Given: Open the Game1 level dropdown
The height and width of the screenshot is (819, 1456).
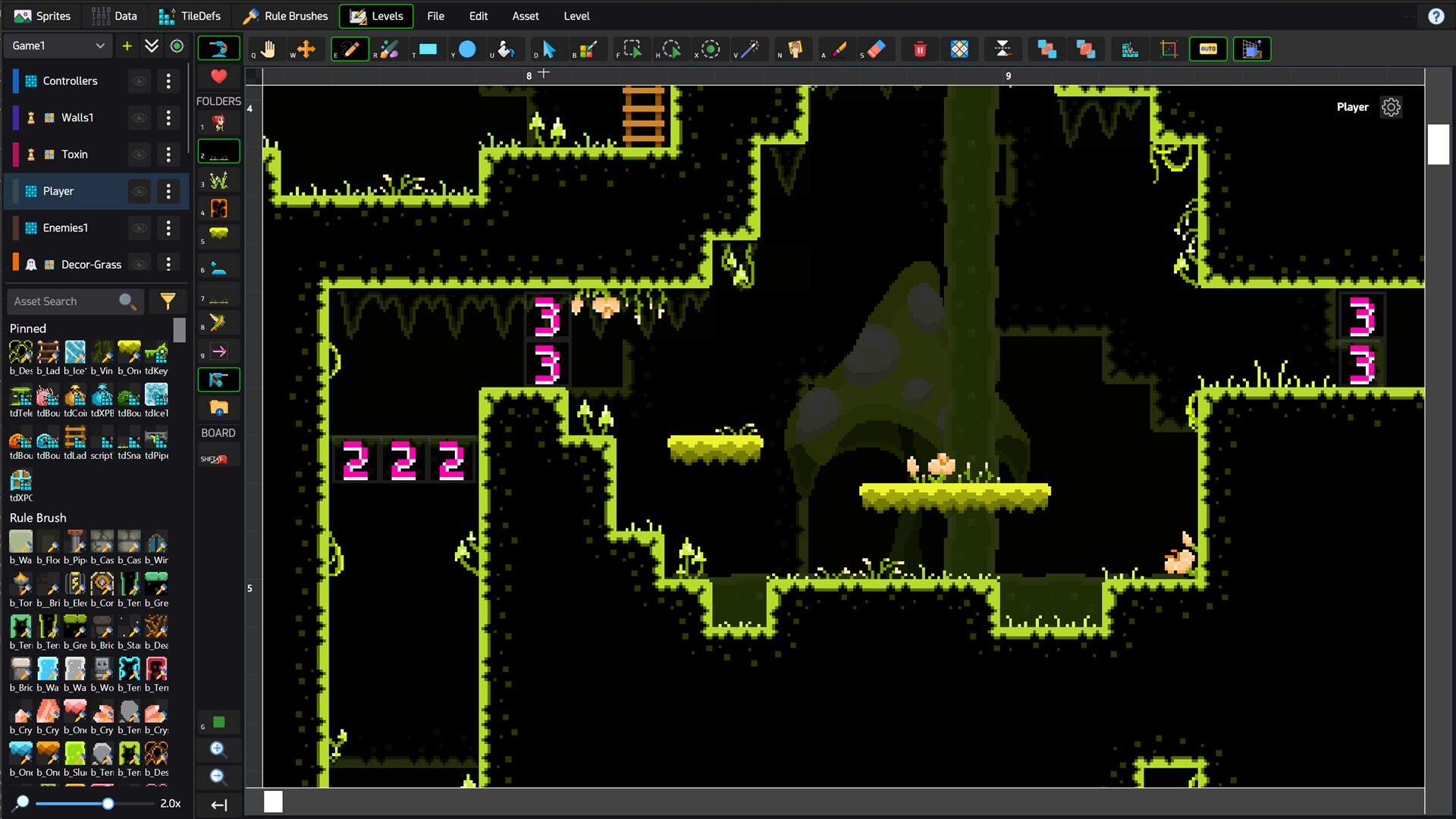Looking at the screenshot, I should [x=58, y=46].
